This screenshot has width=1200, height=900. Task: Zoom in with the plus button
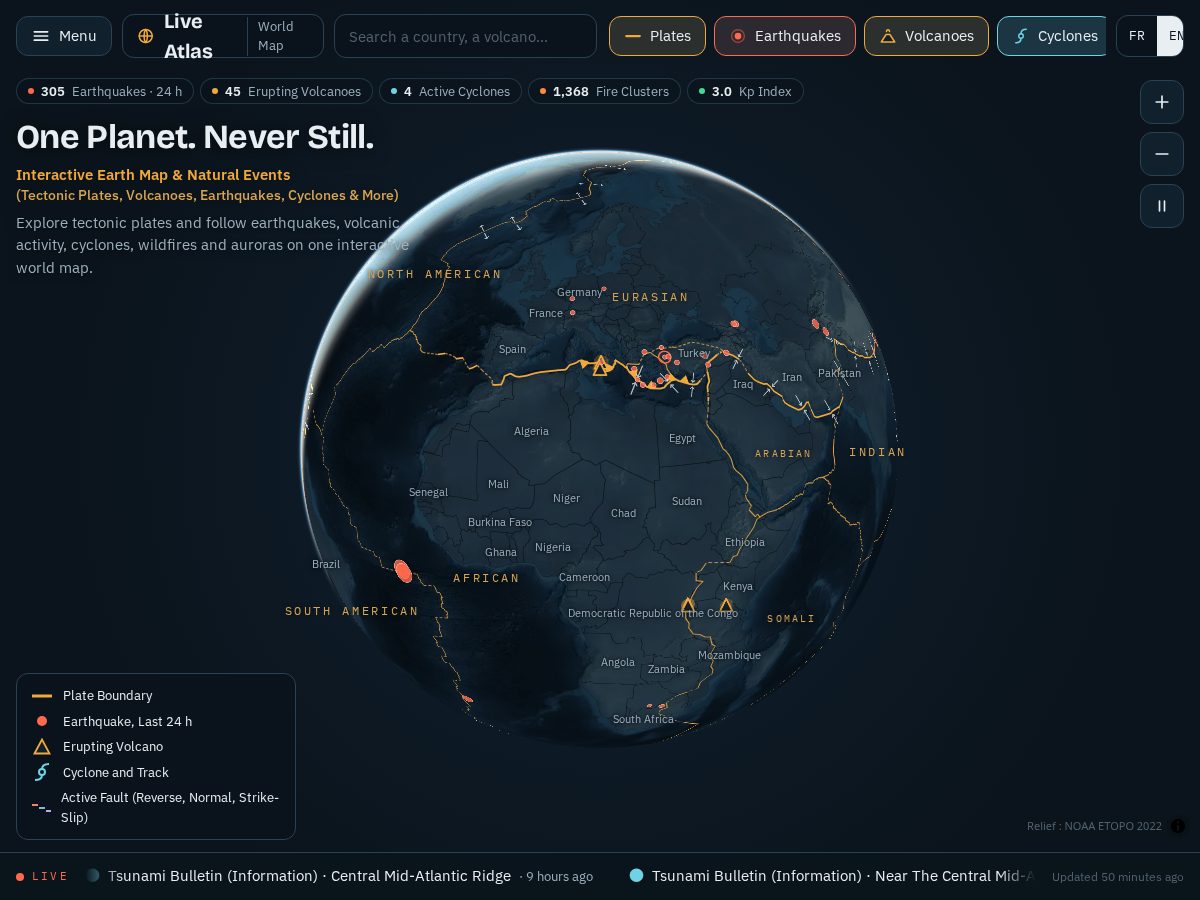click(1162, 102)
